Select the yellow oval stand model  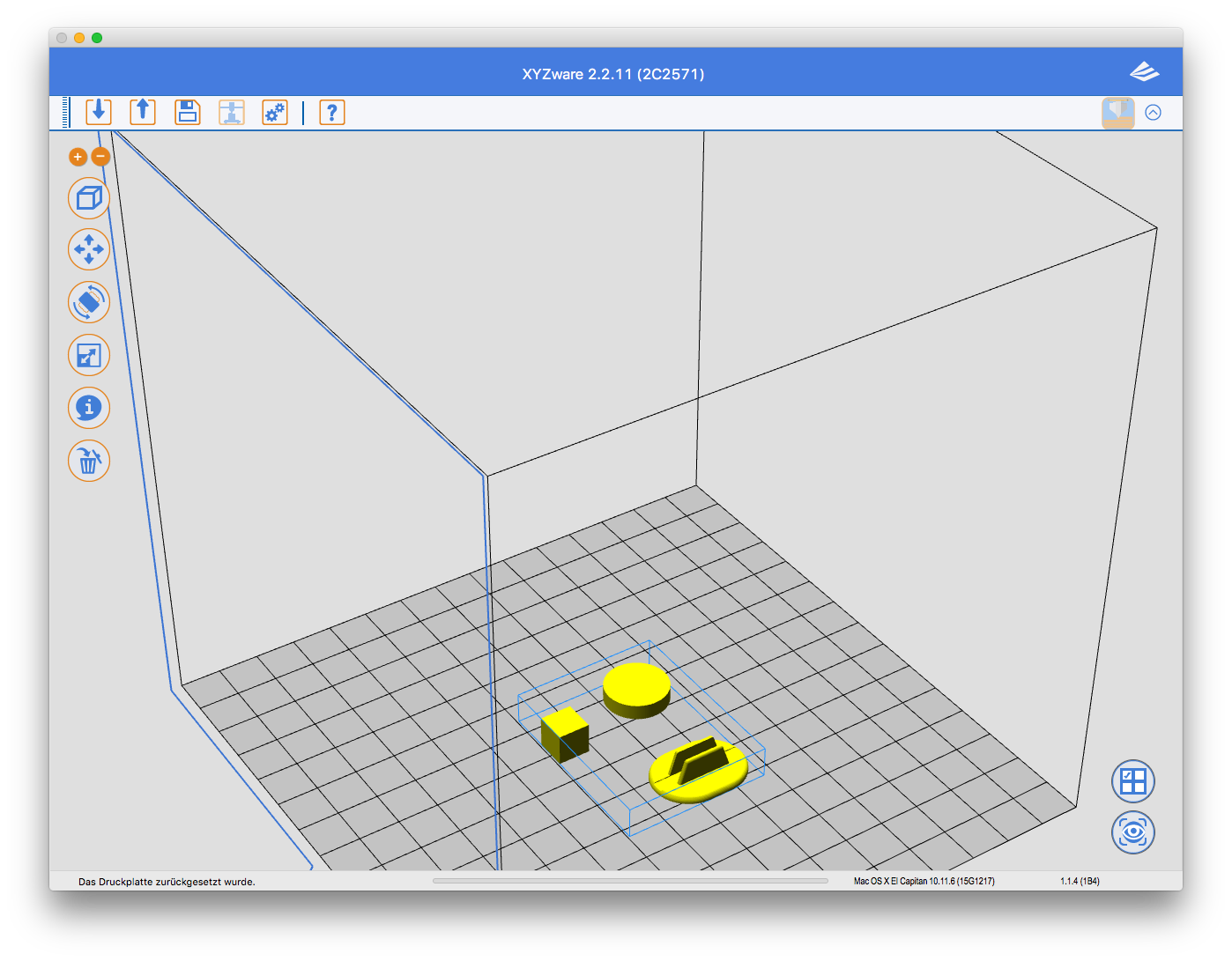[698, 771]
